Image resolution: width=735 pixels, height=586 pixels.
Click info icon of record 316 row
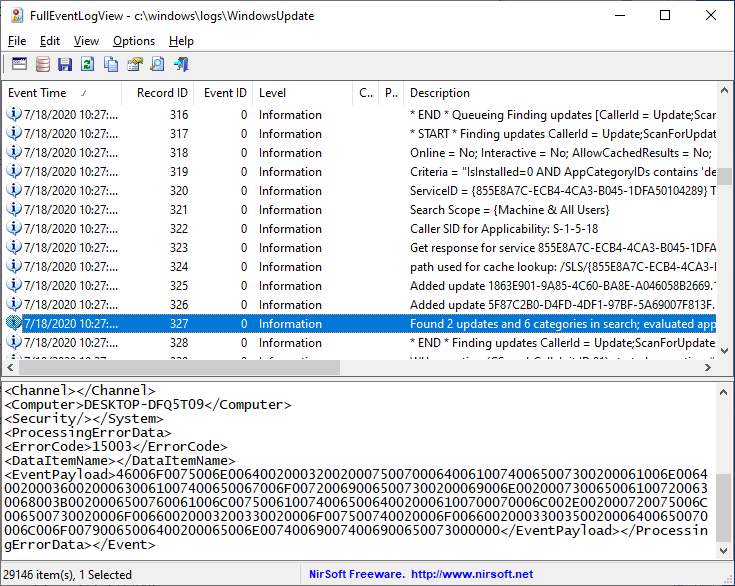pyautogui.click(x=14, y=114)
